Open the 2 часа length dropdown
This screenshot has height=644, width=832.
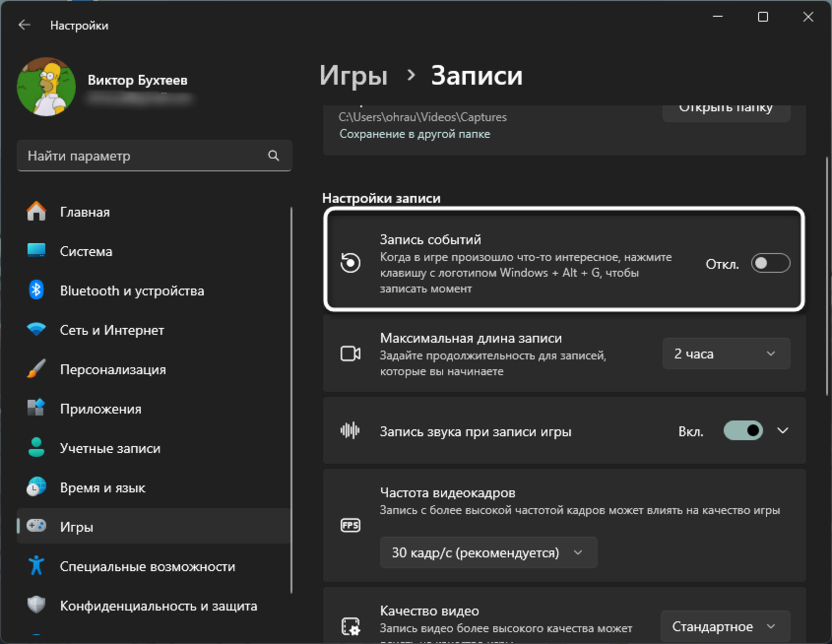[726, 353]
